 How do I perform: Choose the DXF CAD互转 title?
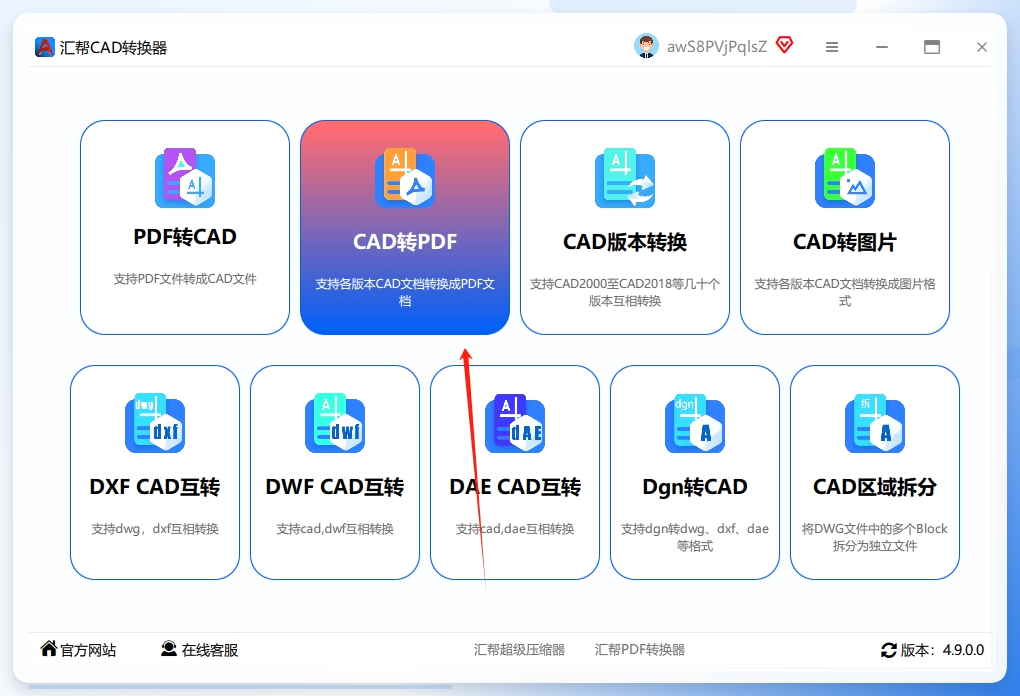(155, 487)
